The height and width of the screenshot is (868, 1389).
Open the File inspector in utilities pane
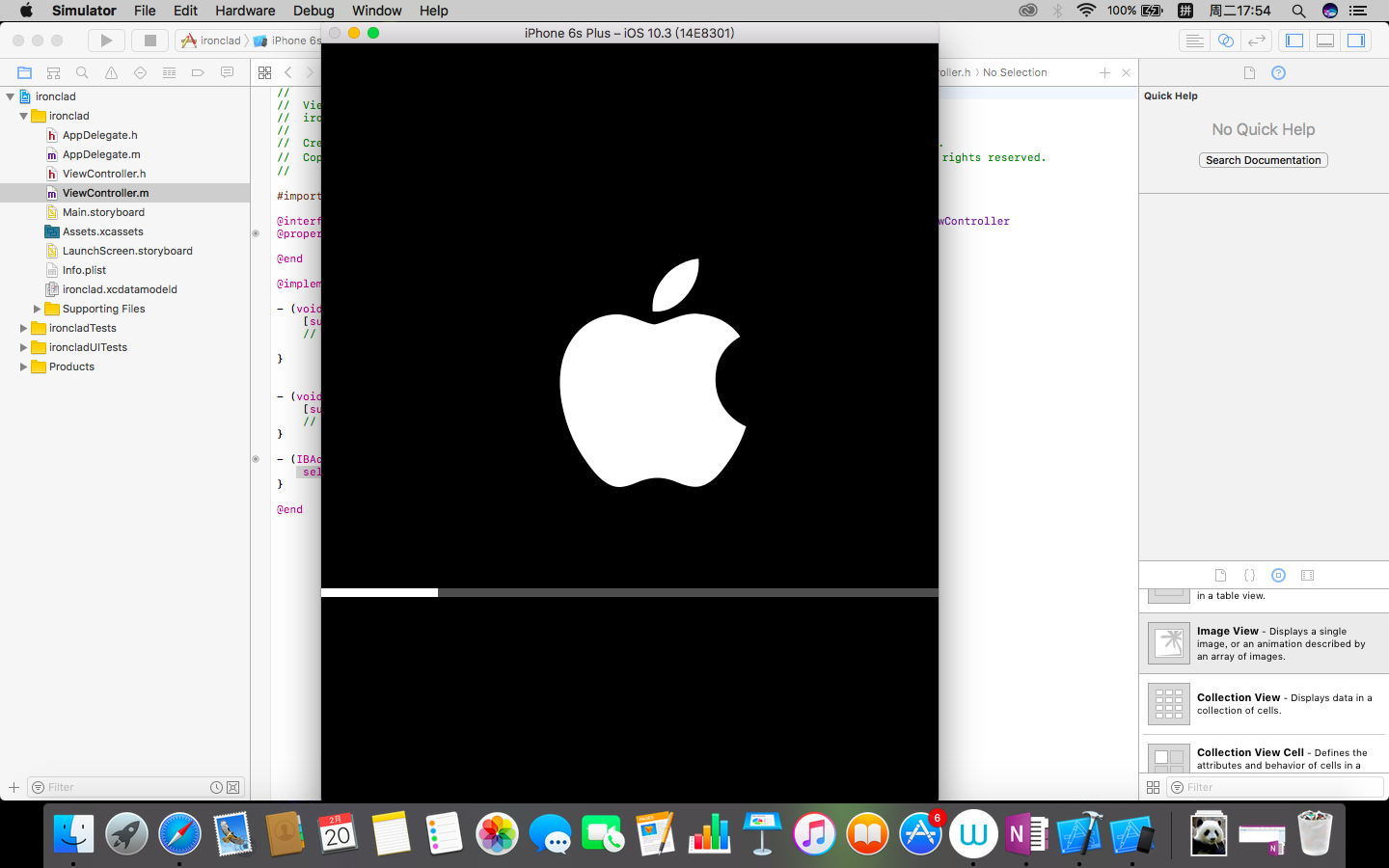(x=1249, y=72)
